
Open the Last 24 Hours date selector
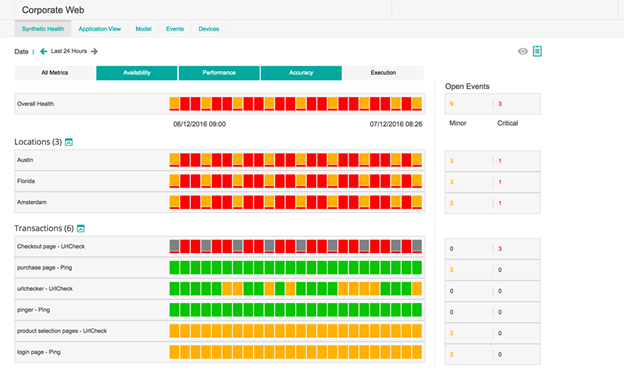click(x=69, y=51)
